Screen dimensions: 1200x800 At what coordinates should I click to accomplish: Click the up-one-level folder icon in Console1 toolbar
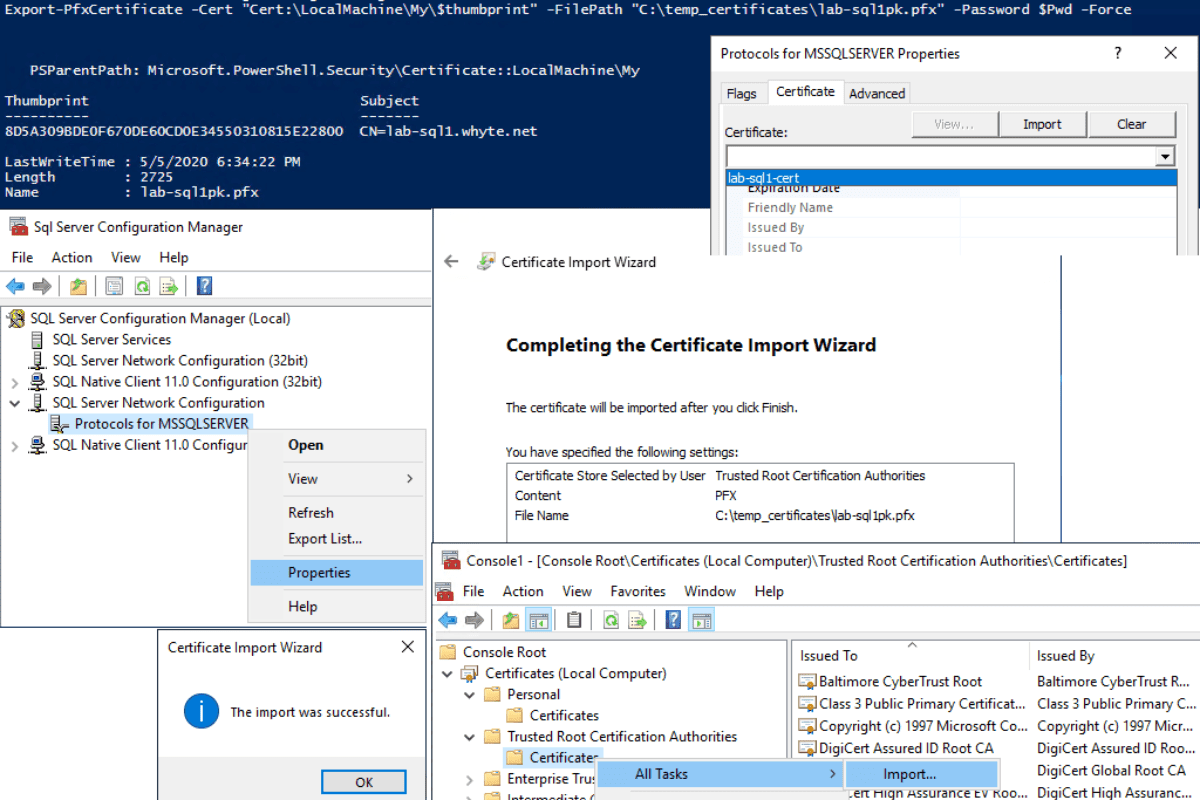pyautogui.click(x=511, y=620)
